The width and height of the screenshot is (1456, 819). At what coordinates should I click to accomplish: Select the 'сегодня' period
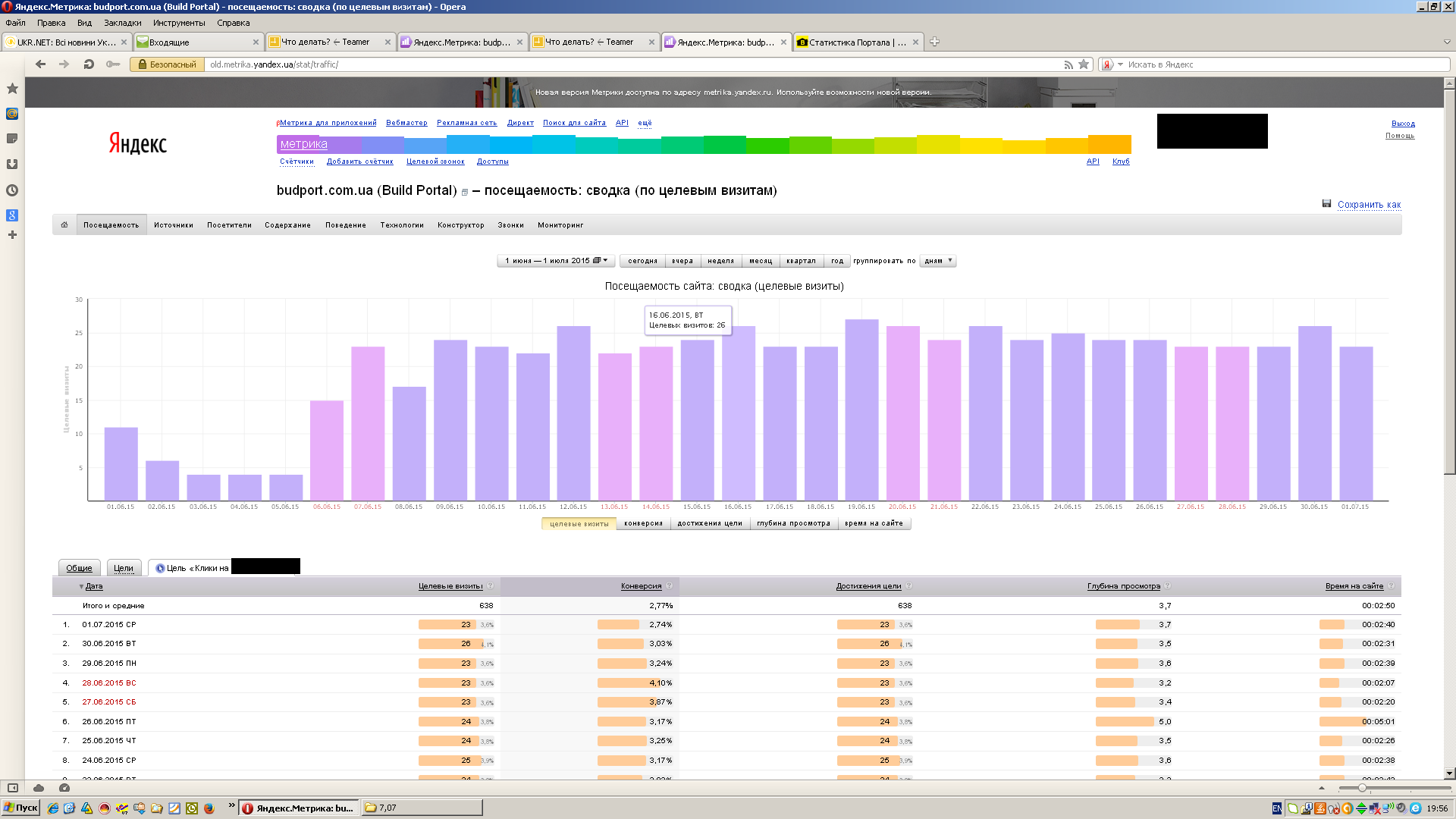tap(642, 261)
